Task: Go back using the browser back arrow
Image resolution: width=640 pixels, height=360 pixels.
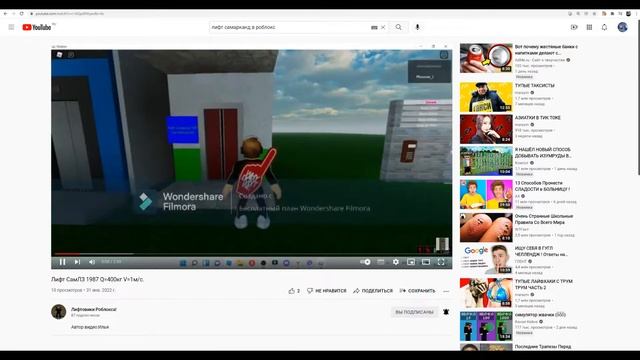Action: coord(5,13)
